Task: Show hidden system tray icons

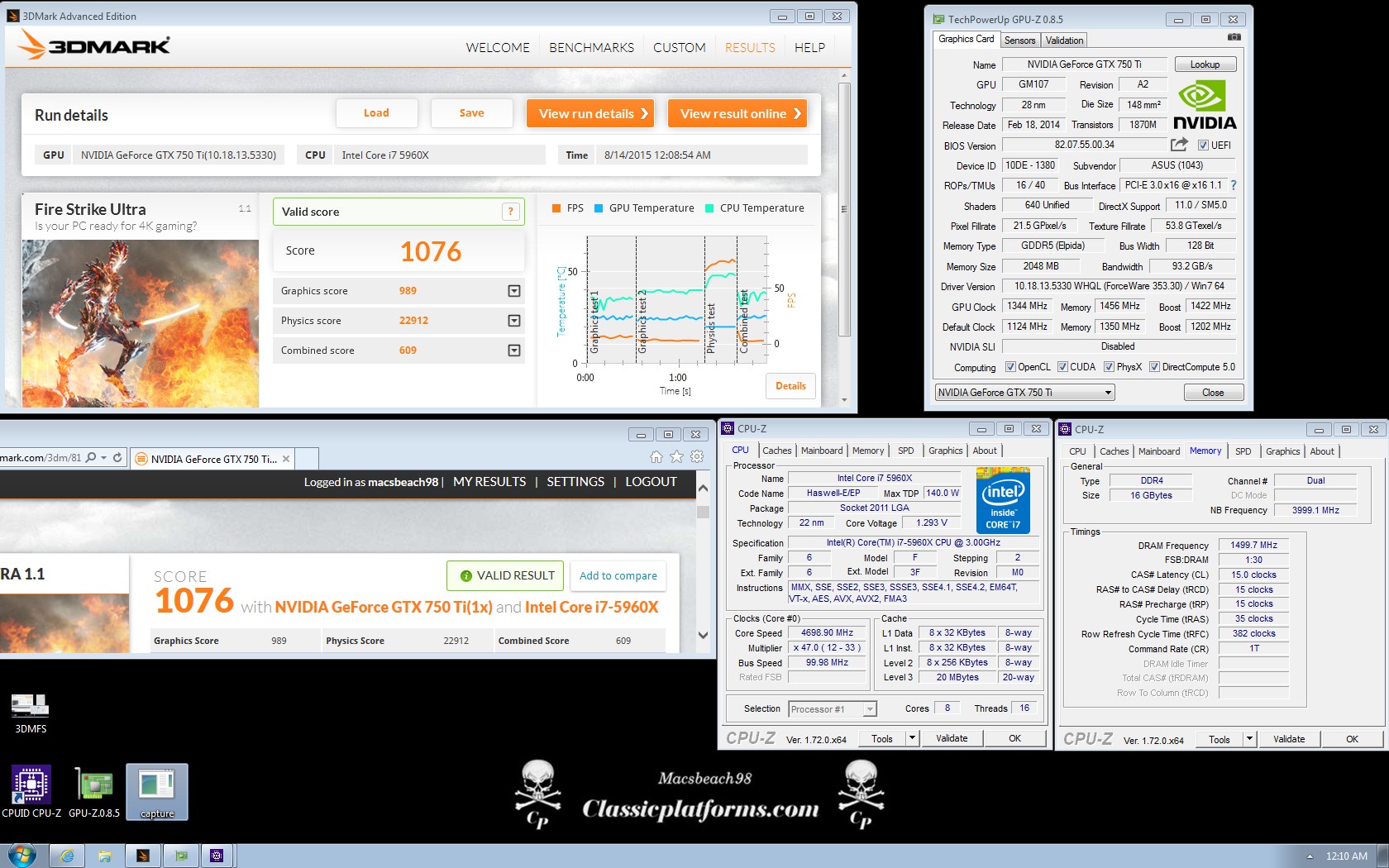Action: click(x=1310, y=856)
